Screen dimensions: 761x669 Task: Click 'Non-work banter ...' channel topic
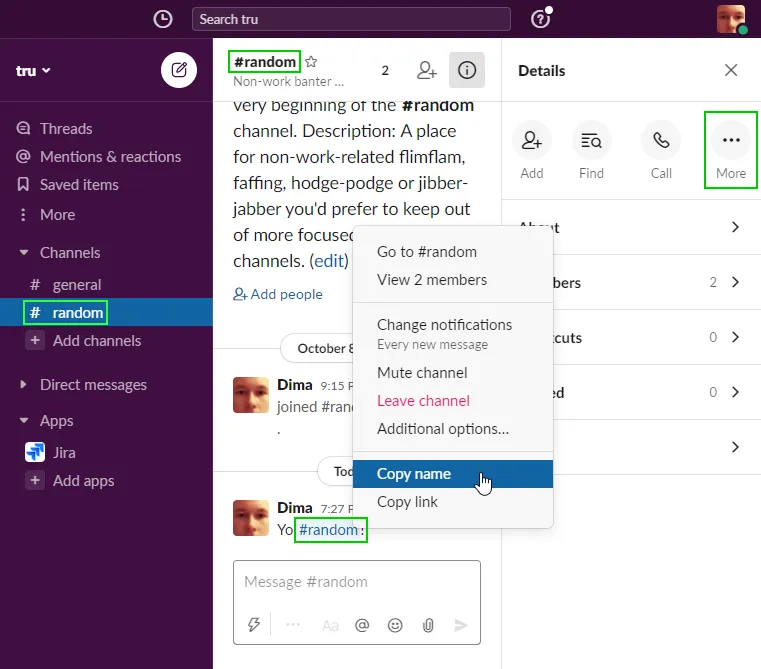pyautogui.click(x=288, y=82)
